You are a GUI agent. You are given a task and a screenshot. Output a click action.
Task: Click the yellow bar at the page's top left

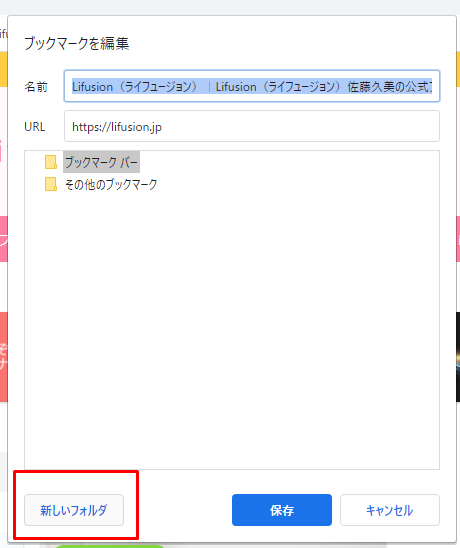pyautogui.click(x=3, y=69)
